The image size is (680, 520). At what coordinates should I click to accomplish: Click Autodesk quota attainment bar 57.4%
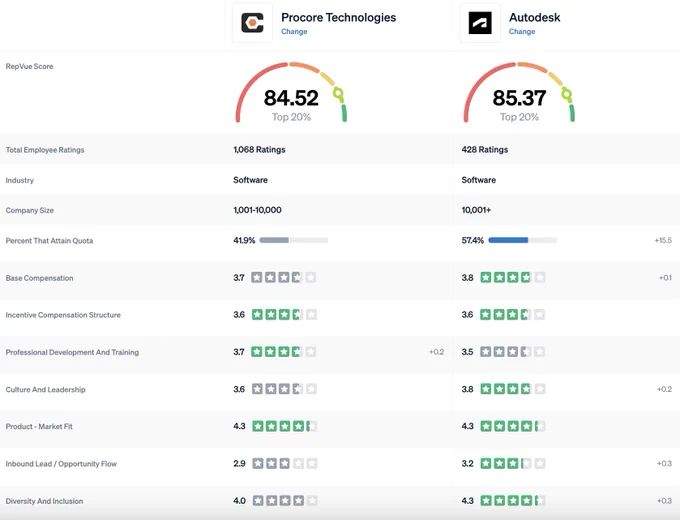(x=522, y=240)
